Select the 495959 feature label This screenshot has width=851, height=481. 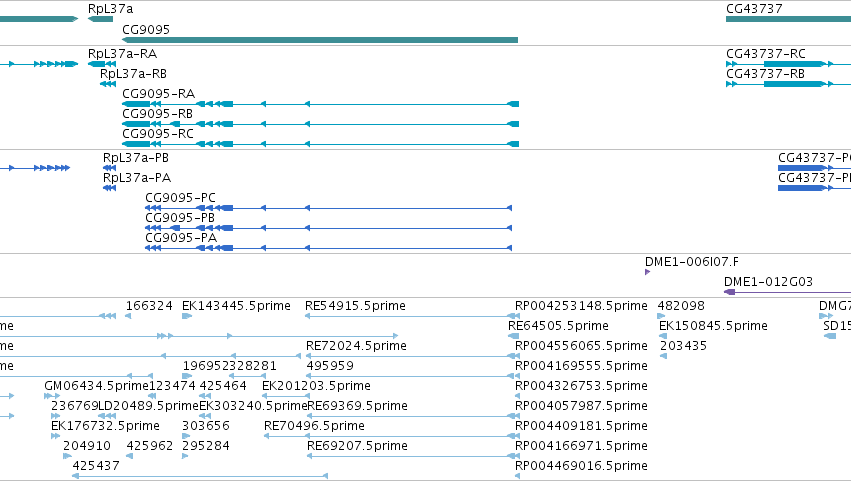pyautogui.click(x=329, y=366)
